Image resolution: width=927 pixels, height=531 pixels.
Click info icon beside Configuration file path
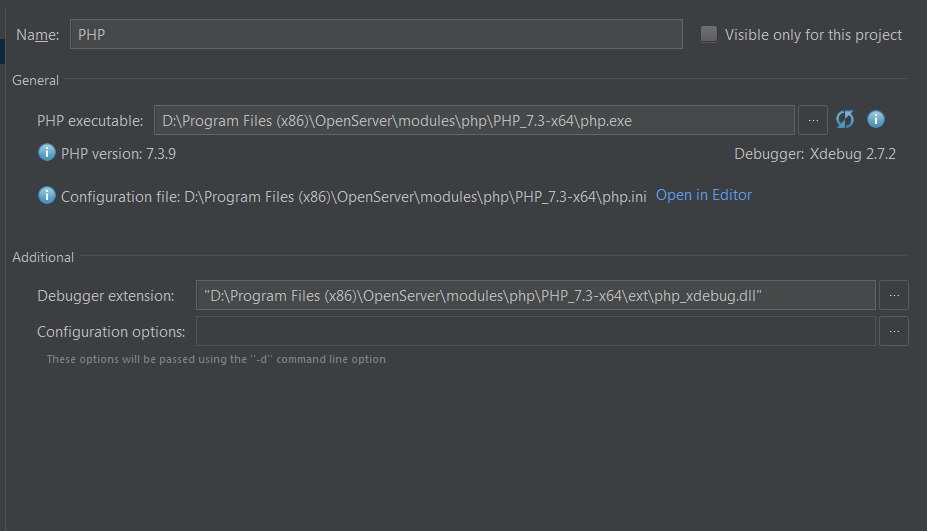47,195
